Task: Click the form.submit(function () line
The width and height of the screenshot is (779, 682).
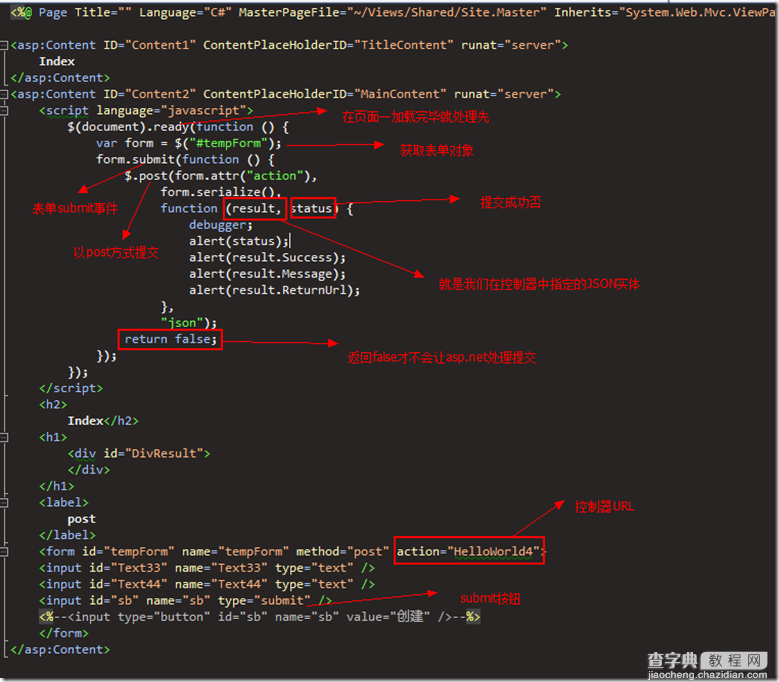Action: point(185,160)
